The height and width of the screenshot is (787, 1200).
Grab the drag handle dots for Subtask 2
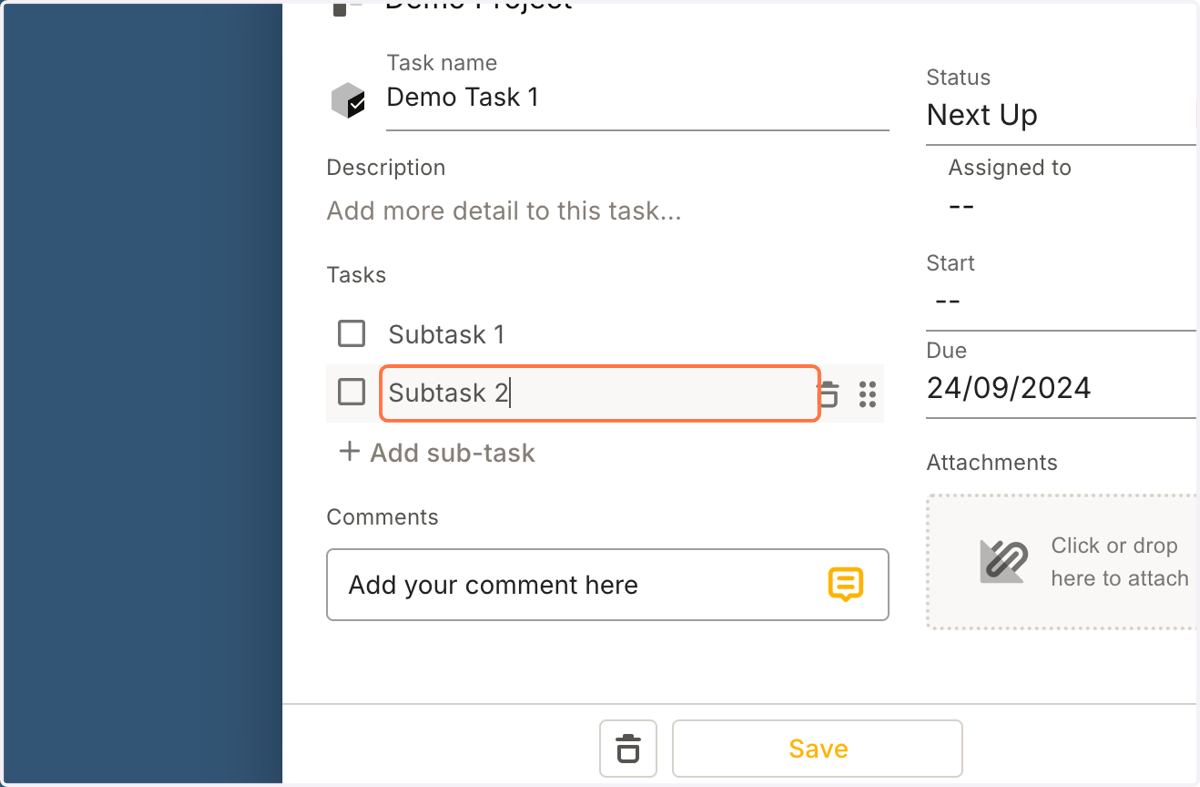(x=868, y=394)
